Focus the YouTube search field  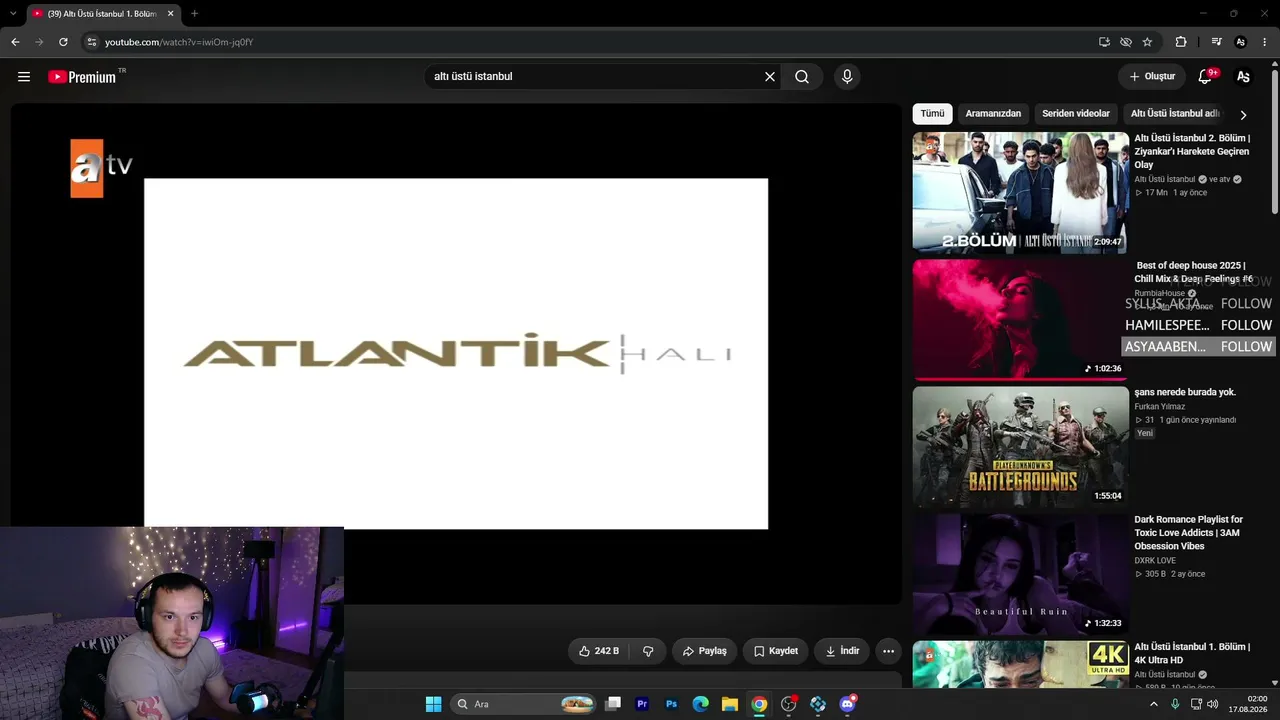pos(594,77)
